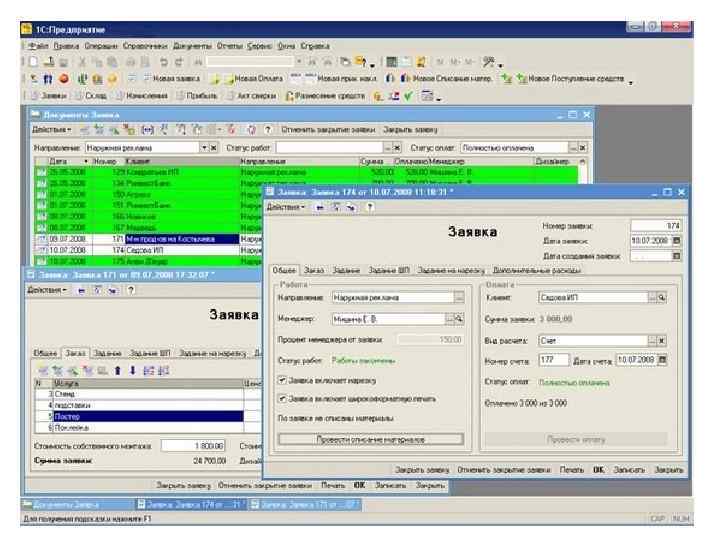Click Номер счета input field
Image resolution: width=720 pixels, height=540 pixels.
pyautogui.click(x=553, y=360)
